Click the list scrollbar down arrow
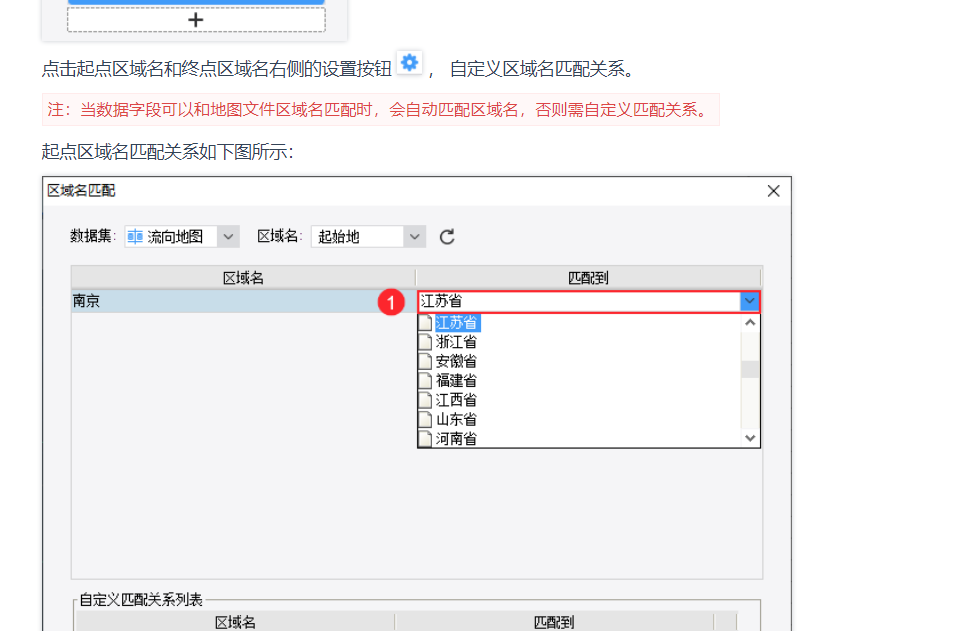 tap(750, 438)
